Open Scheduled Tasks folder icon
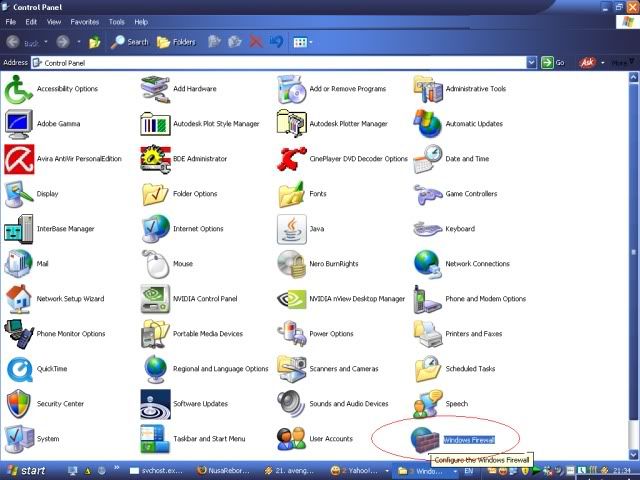This screenshot has height=480, width=640. [428, 369]
